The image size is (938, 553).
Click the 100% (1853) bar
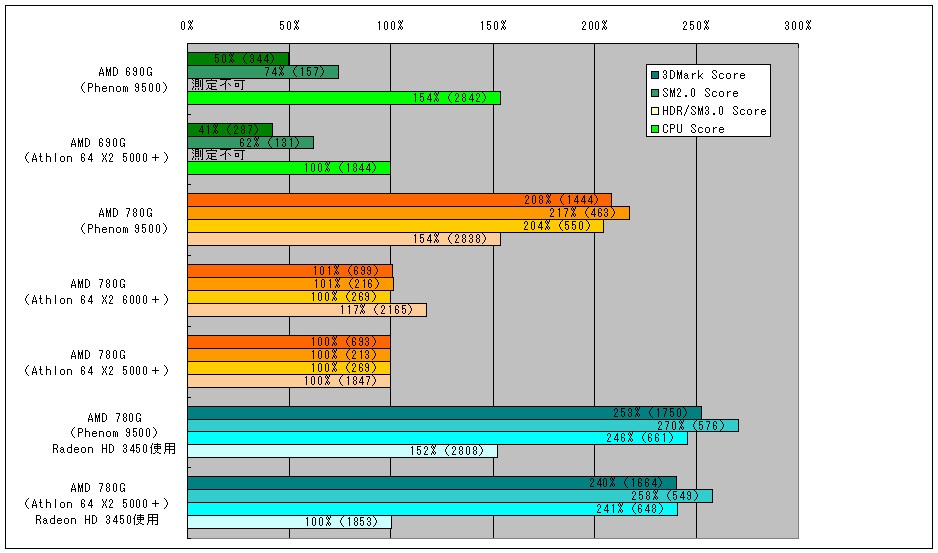tap(290, 522)
